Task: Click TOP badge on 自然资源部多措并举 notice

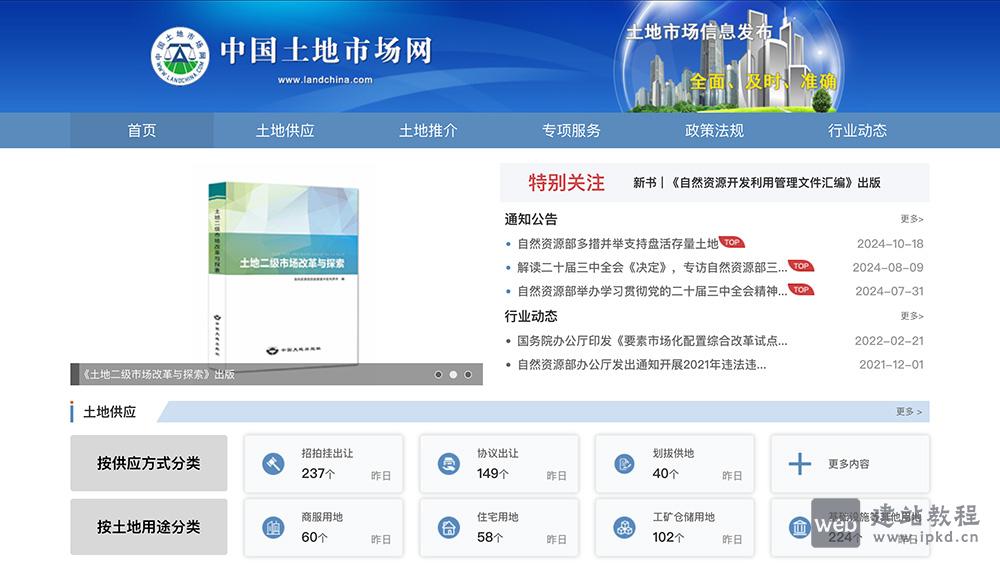Action: tap(732, 242)
